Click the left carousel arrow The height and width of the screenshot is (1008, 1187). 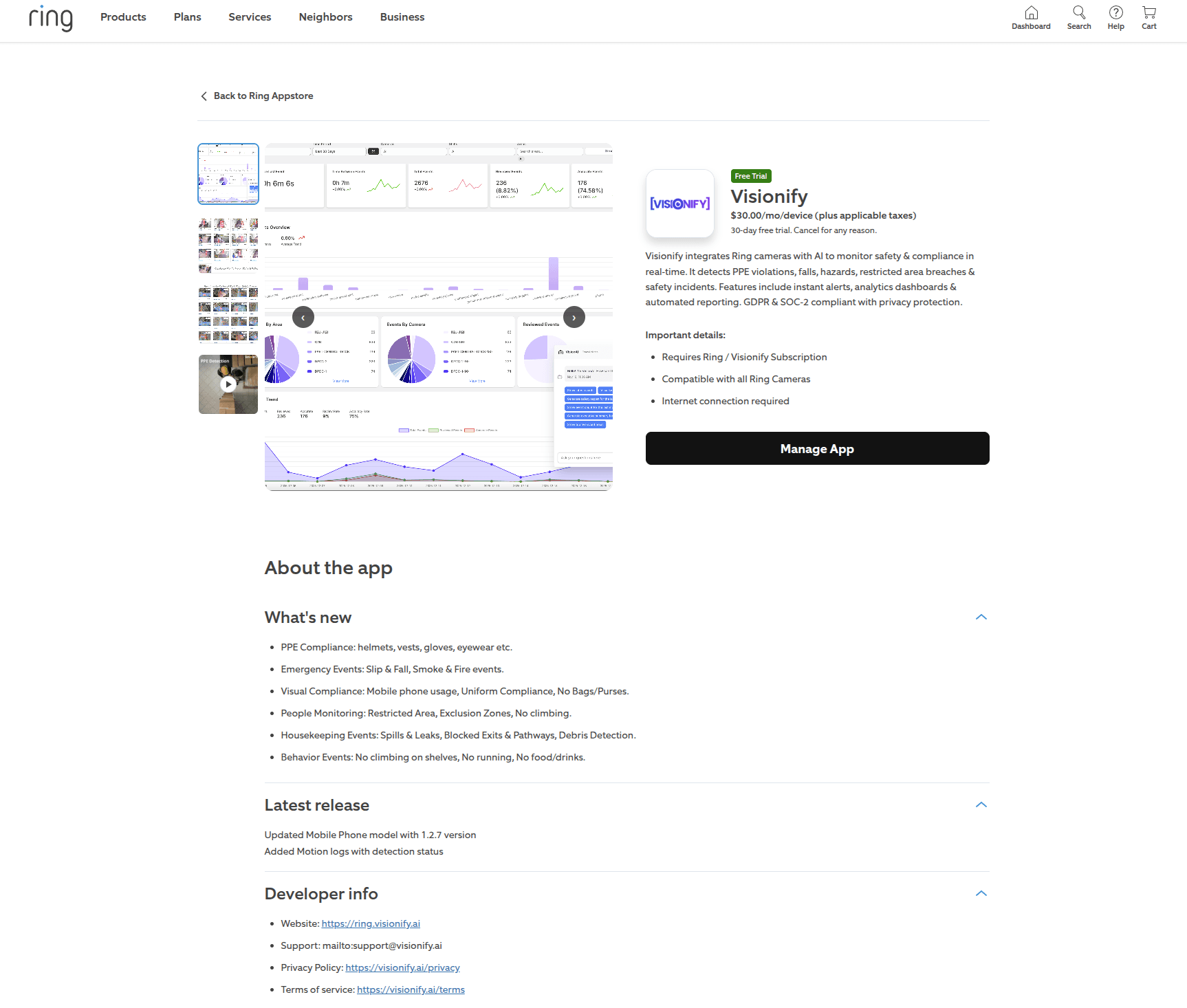tap(303, 317)
